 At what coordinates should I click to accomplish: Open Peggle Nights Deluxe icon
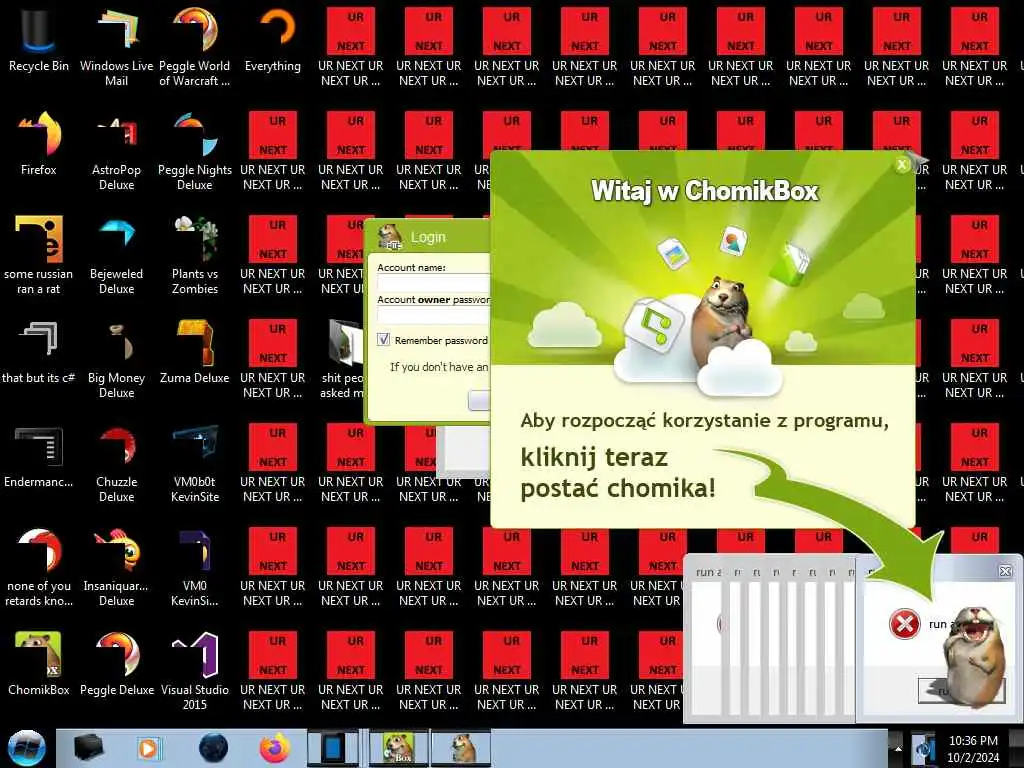pyautogui.click(x=195, y=150)
